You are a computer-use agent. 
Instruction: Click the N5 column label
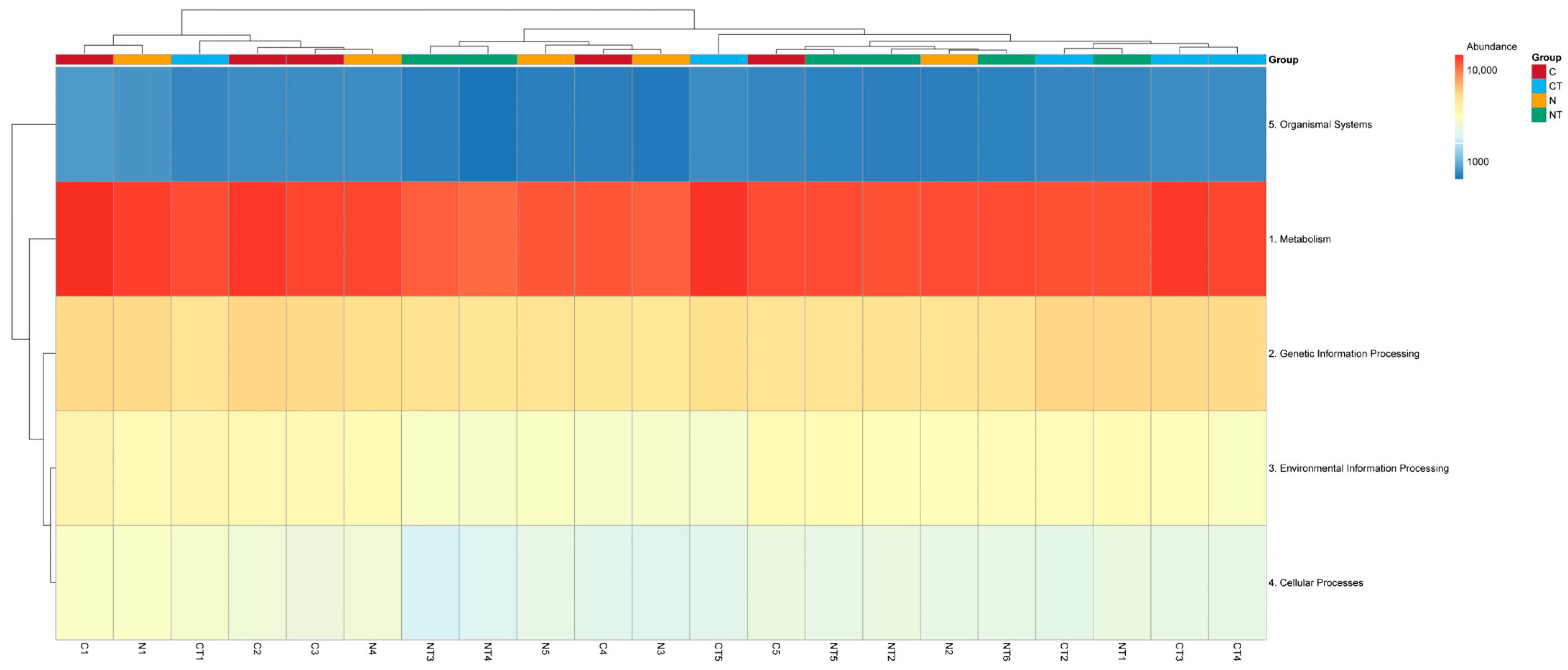click(545, 649)
